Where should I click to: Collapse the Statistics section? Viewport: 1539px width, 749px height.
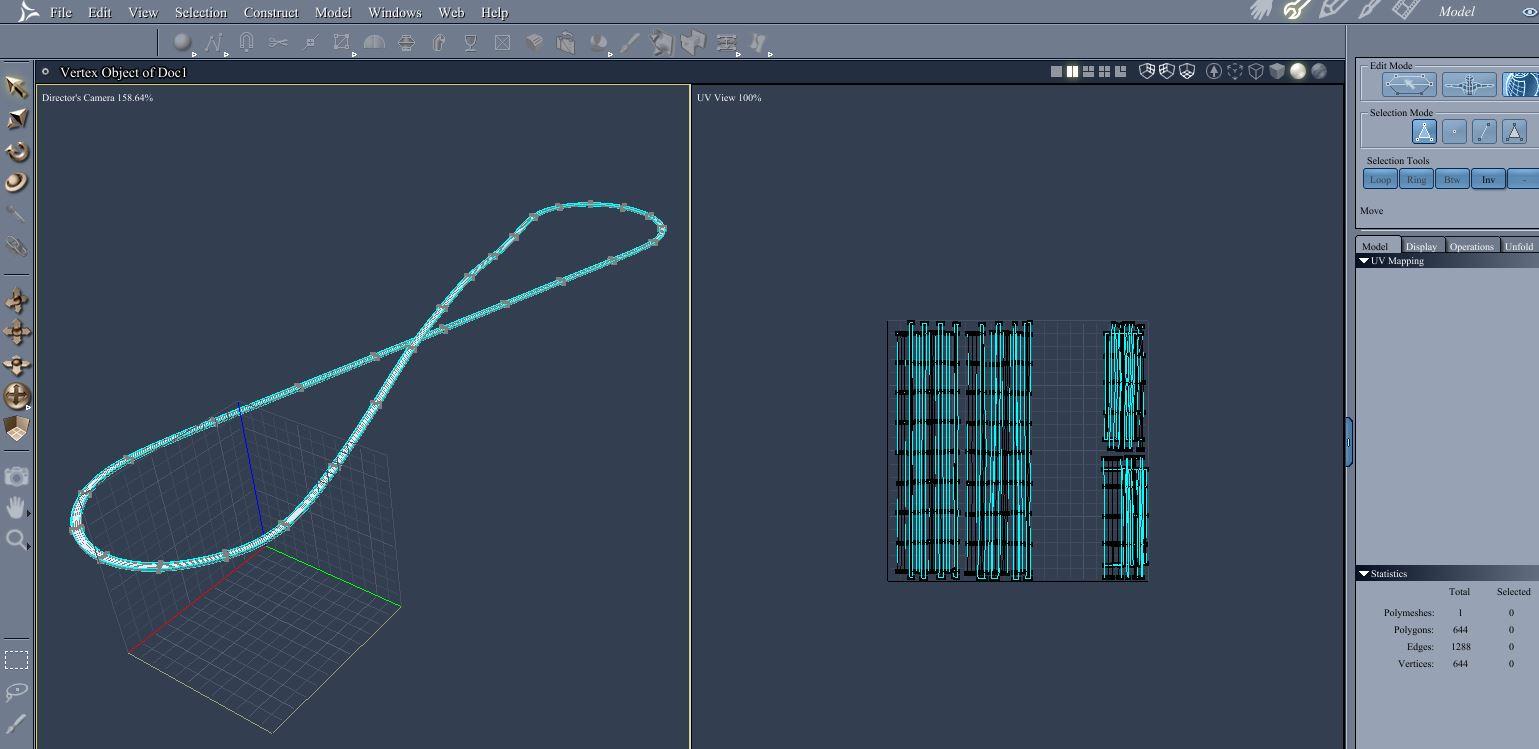pos(1363,574)
